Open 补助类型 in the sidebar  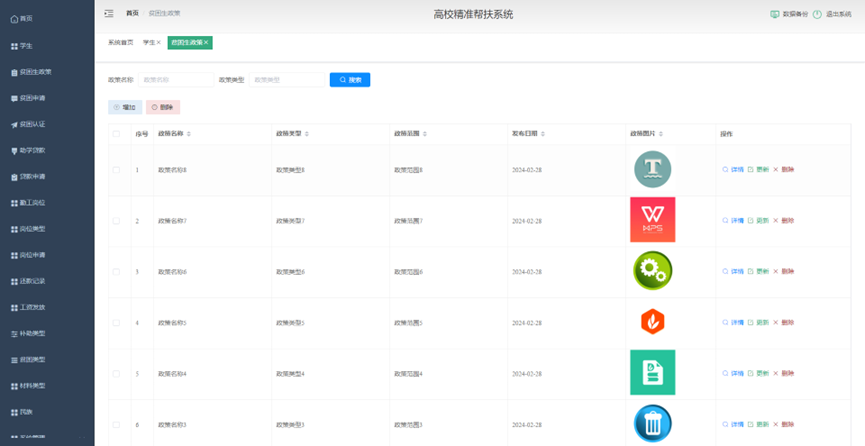click(28, 334)
